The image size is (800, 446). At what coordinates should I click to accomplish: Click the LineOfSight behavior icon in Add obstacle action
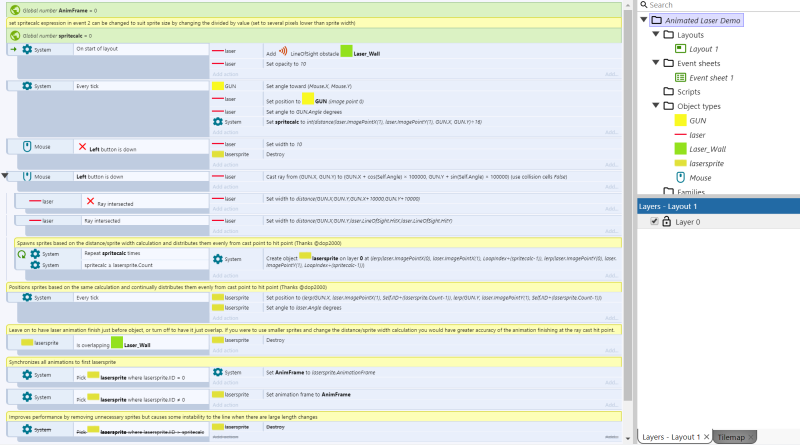coord(283,52)
